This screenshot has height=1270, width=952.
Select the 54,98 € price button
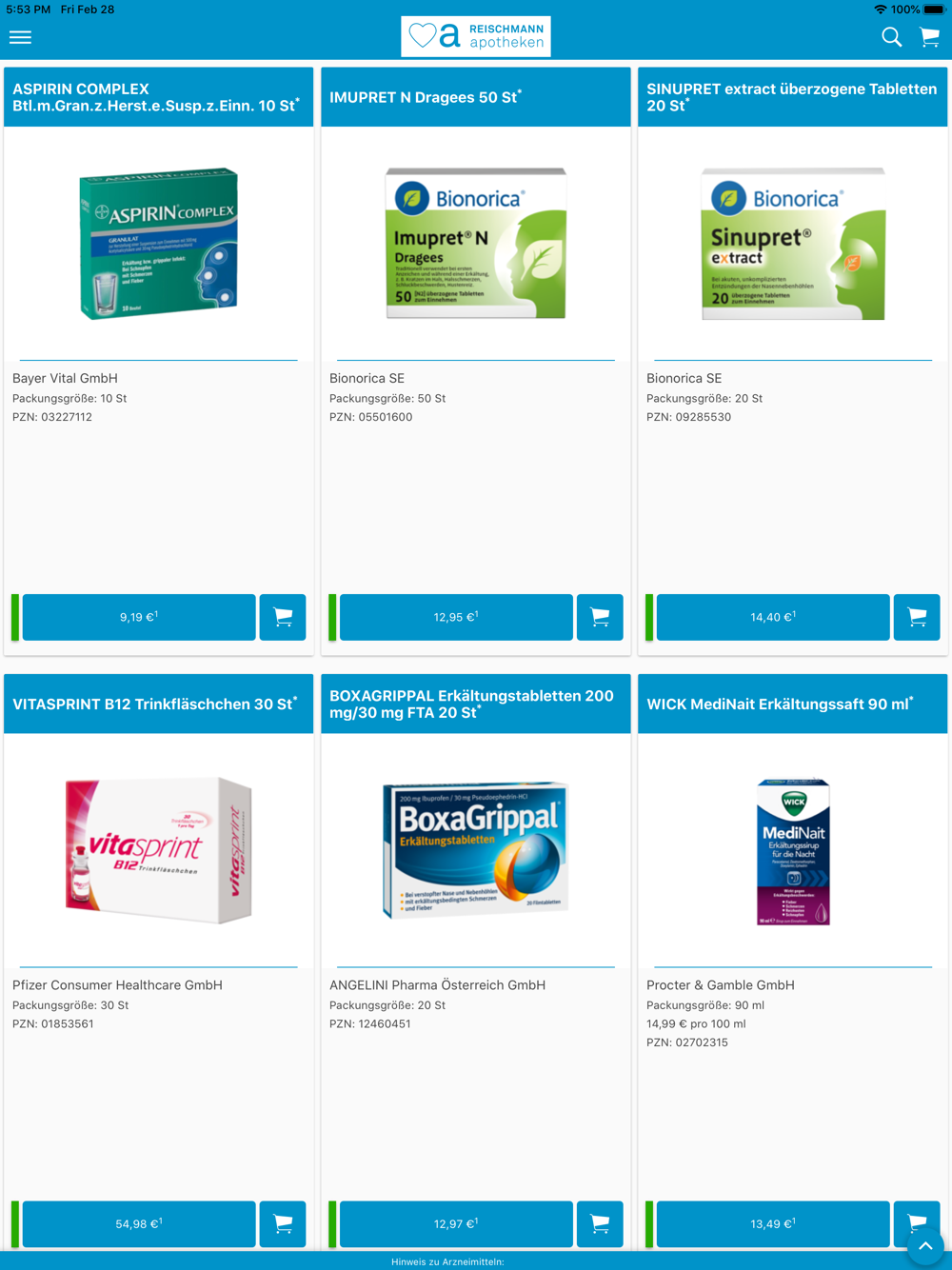click(139, 1223)
